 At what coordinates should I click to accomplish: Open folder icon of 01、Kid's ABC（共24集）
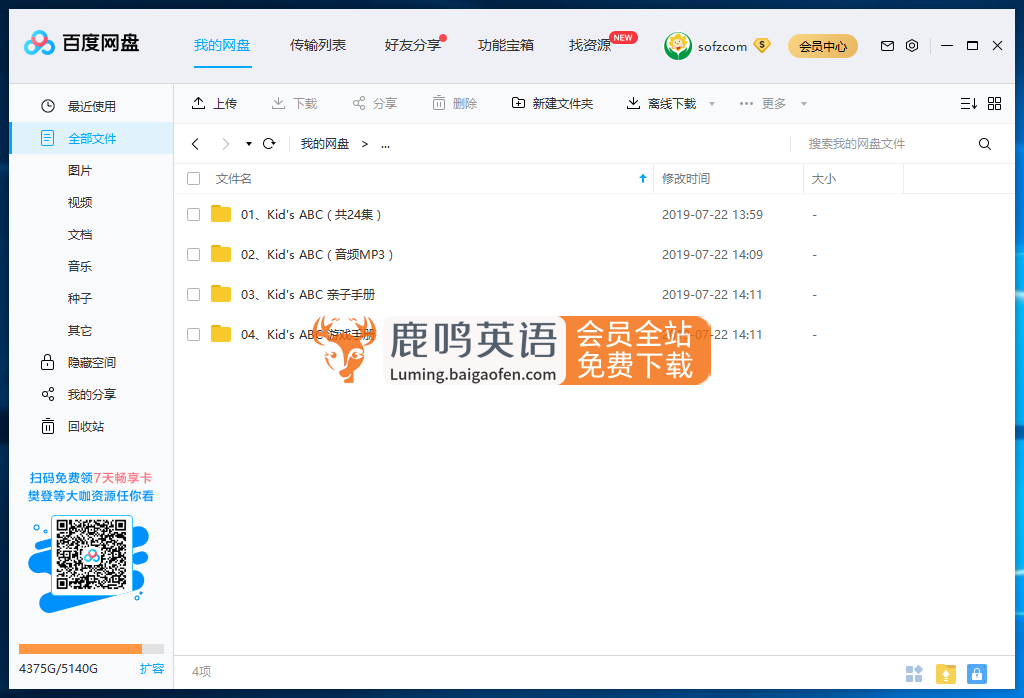(221, 214)
